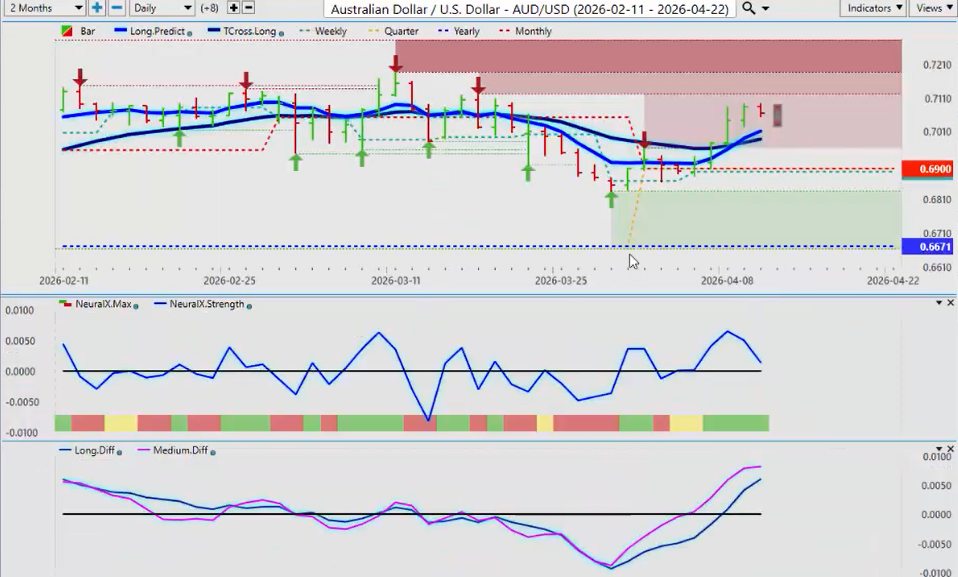Viewport: 958px width, 577px height.
Task: Click the red 0.6900 price label
Action: 926,169
